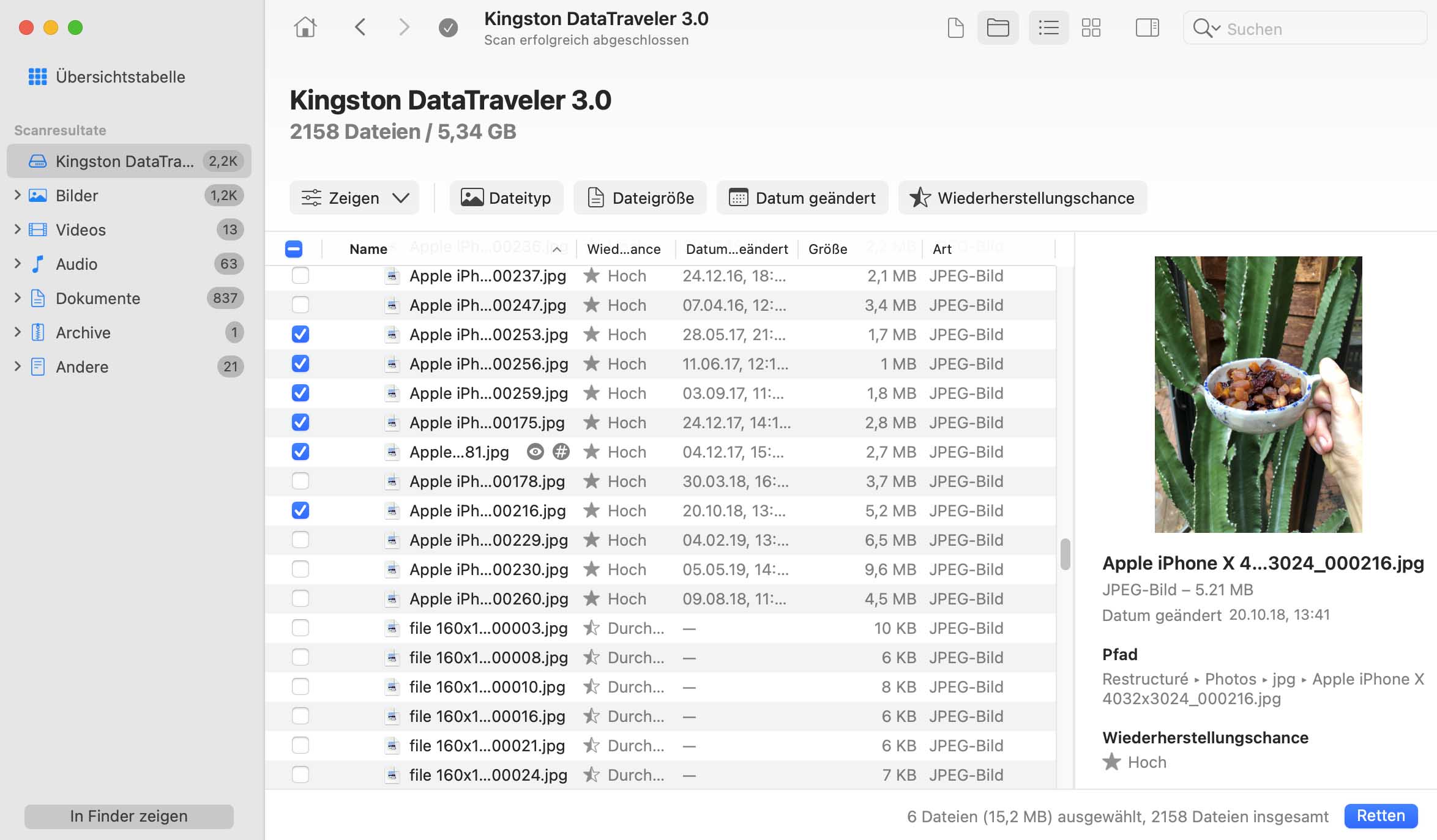Sort by Wied...ance column header

[x=624, y=249]
